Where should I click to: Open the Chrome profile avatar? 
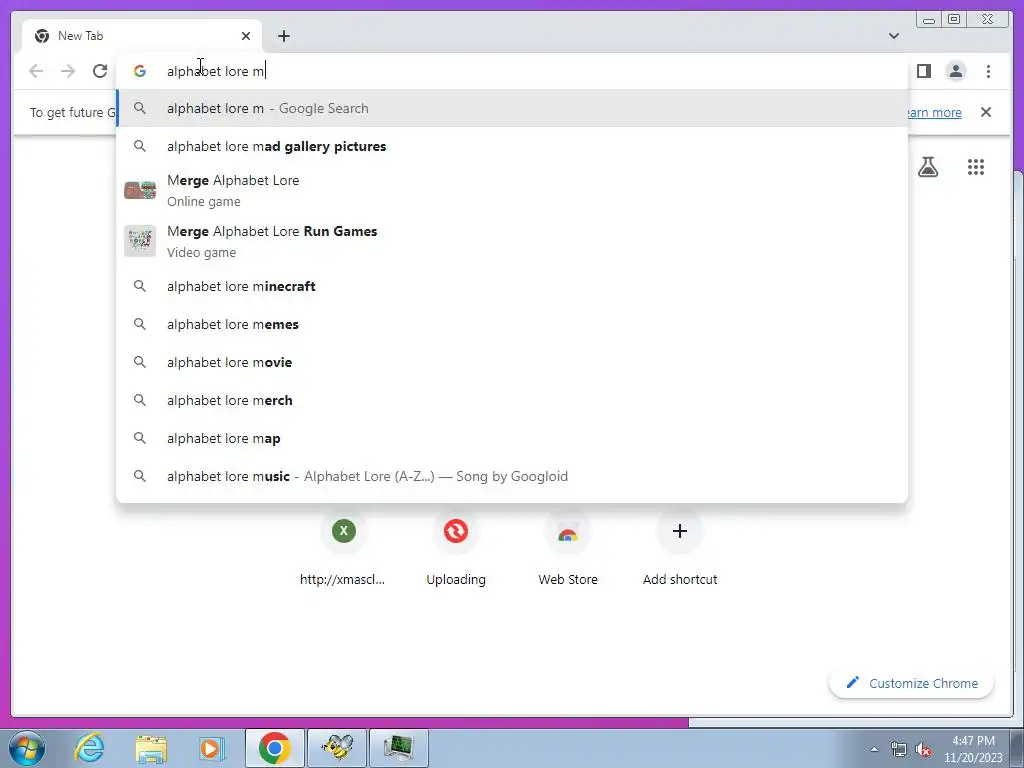click(x=955, y=71)
